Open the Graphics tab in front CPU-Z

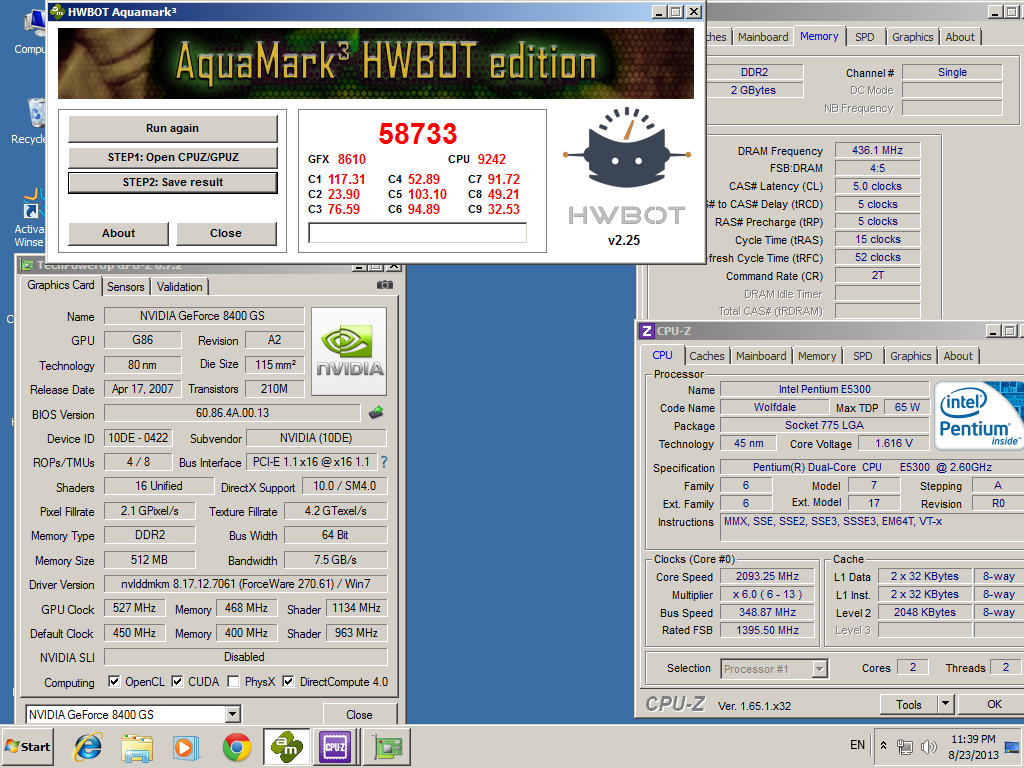click(x=910, y=356)
